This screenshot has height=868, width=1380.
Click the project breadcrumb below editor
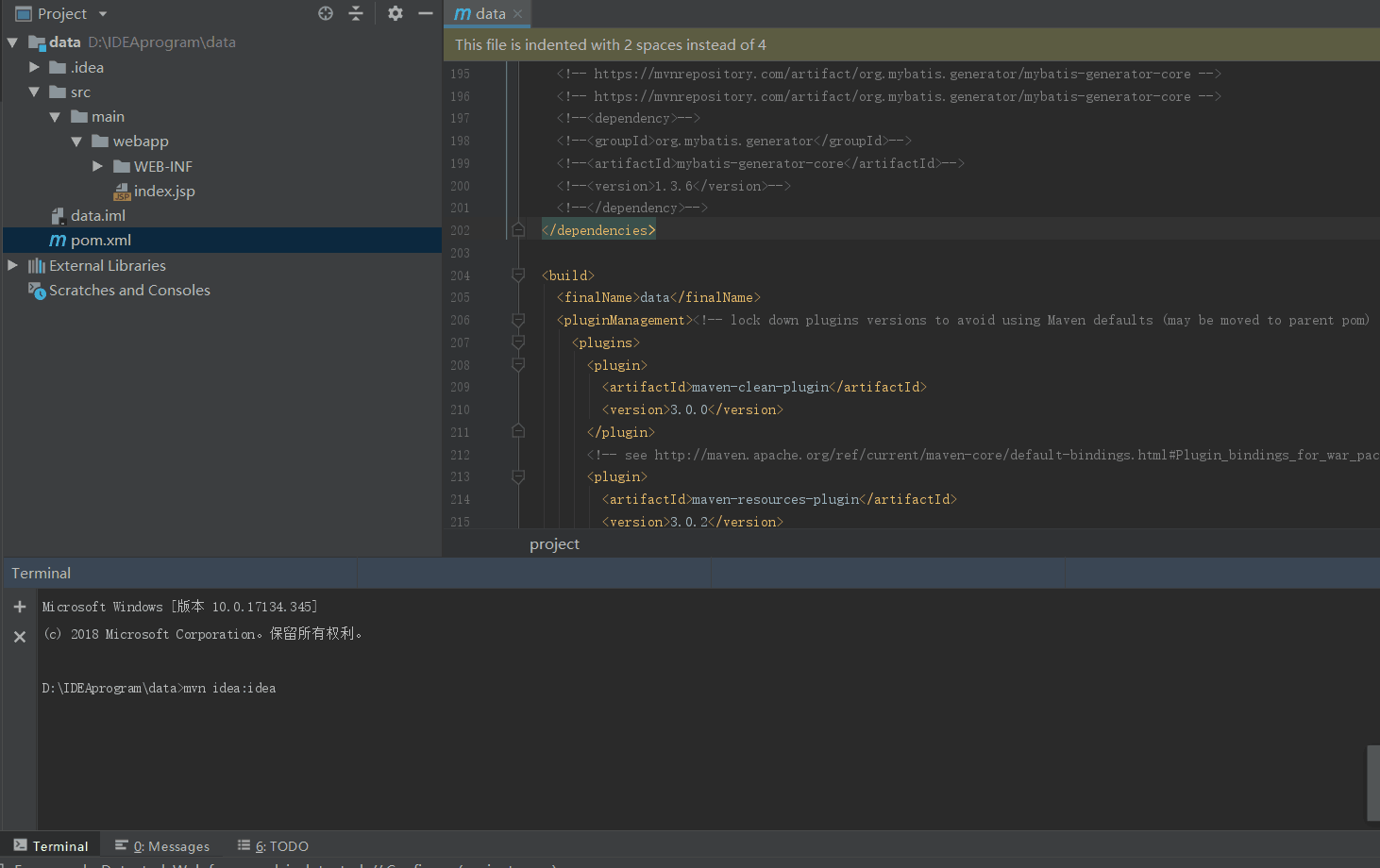554,544
